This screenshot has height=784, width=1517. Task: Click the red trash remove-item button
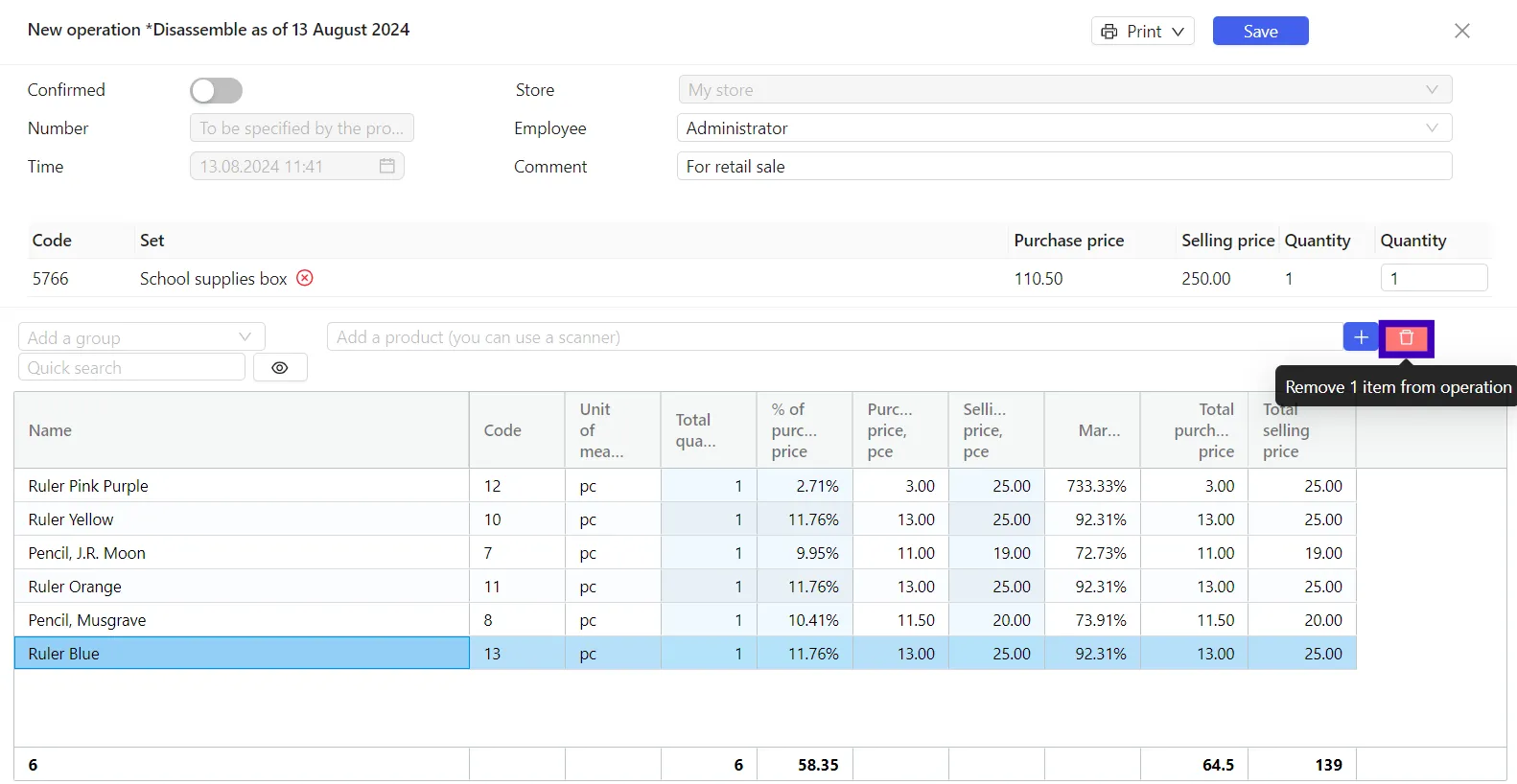pos(1406,337)
